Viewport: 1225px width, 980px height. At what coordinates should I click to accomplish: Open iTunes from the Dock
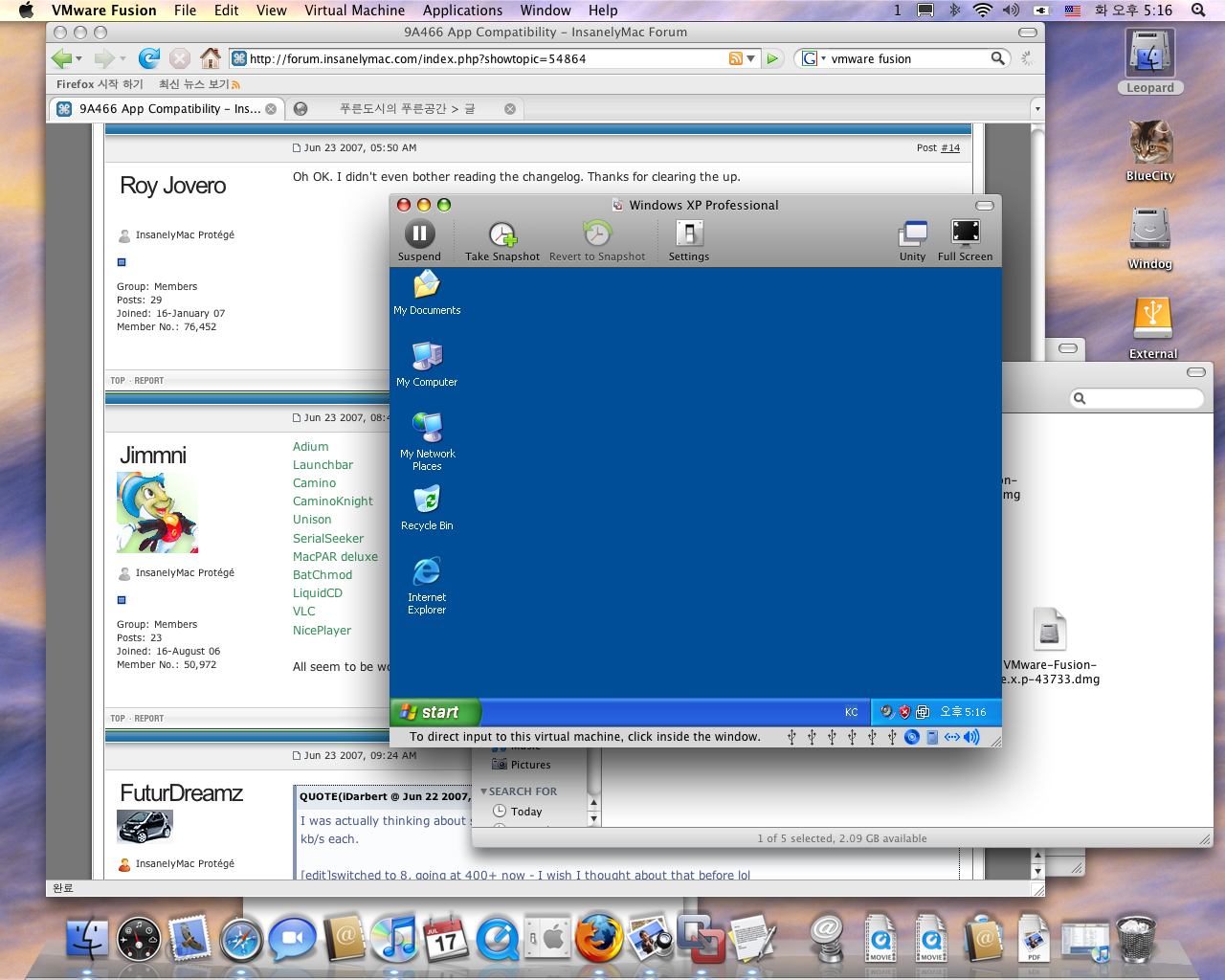coord(394,939)
